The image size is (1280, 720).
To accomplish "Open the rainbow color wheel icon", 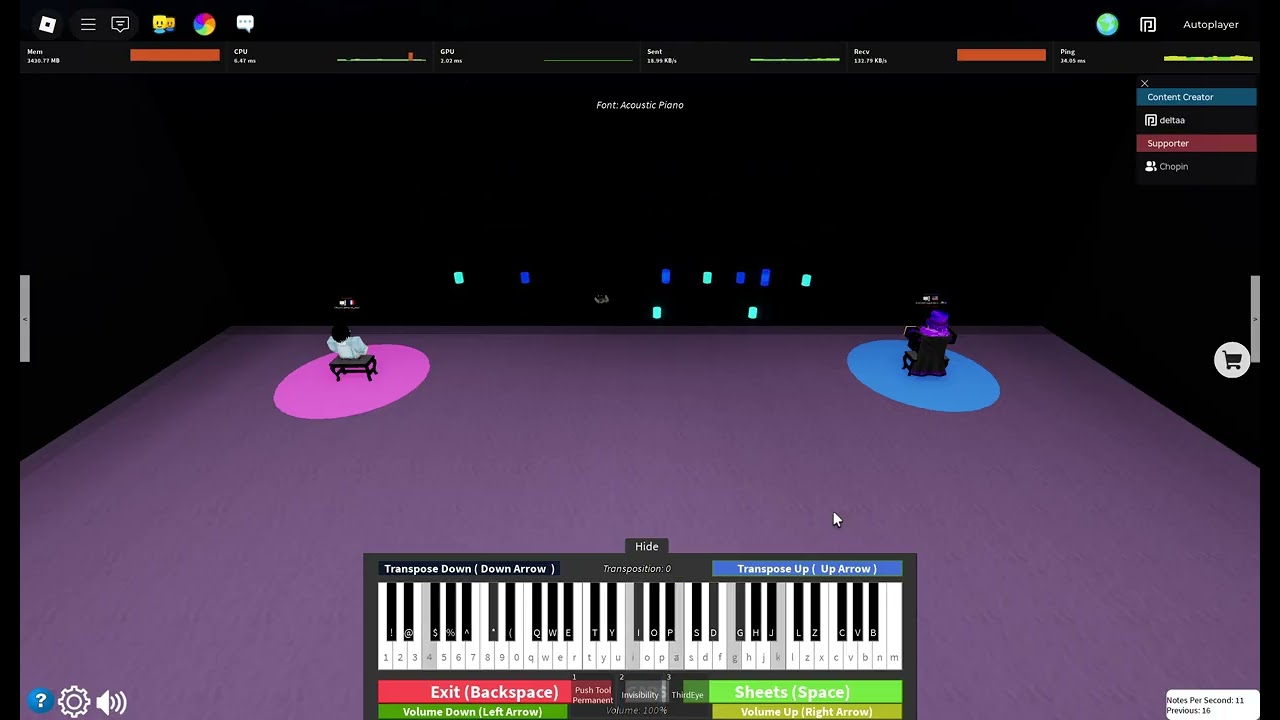I will click(204, 24).
